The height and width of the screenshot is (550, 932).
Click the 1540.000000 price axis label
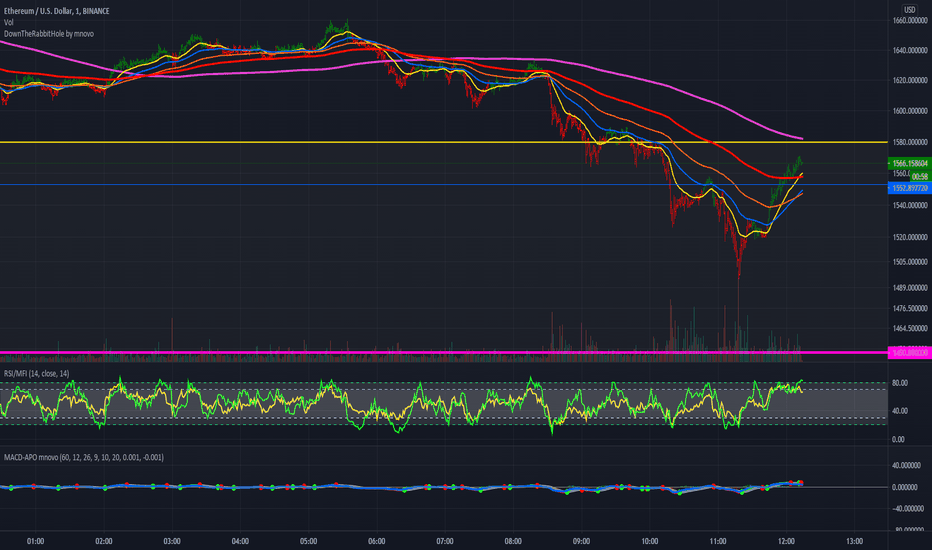coord(910,205)
